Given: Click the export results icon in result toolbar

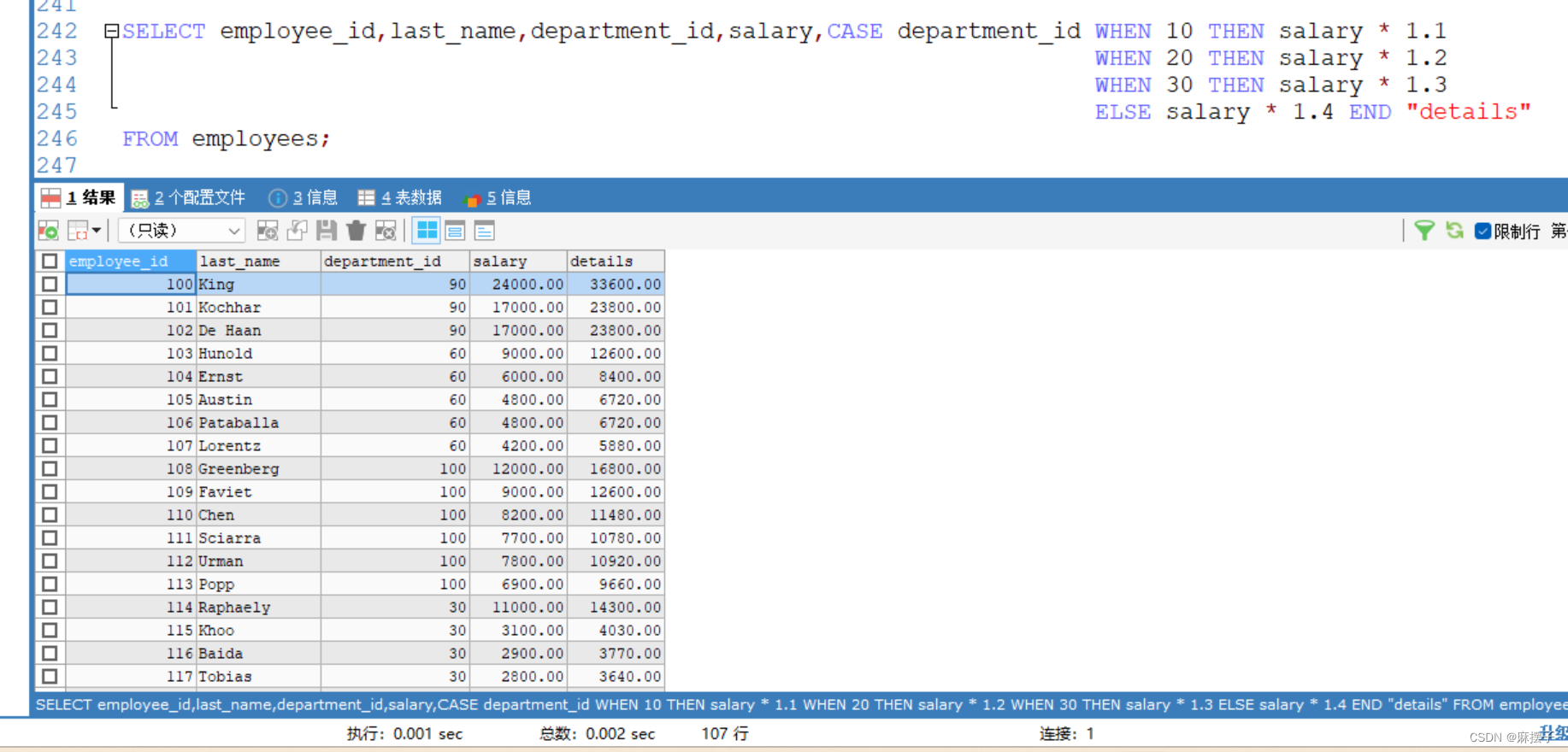Looking at the screenshot, I should (x=48, y=231).
